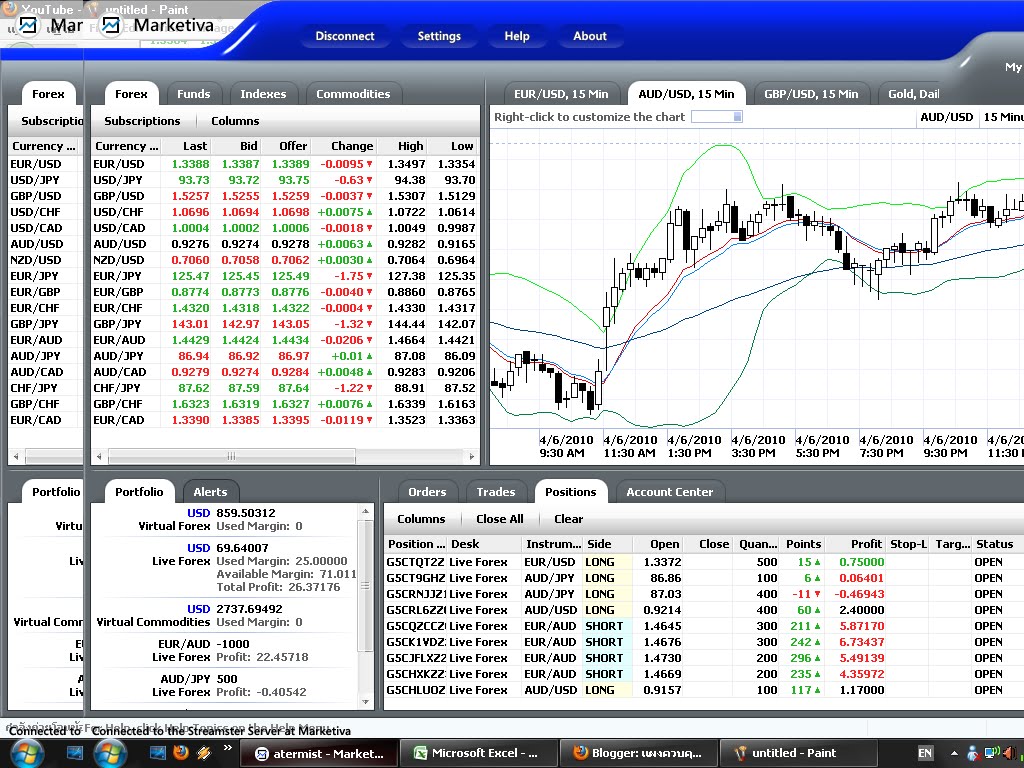
Task: Show hidden system tray icons arrow
Action: click(x=953, y=753)
